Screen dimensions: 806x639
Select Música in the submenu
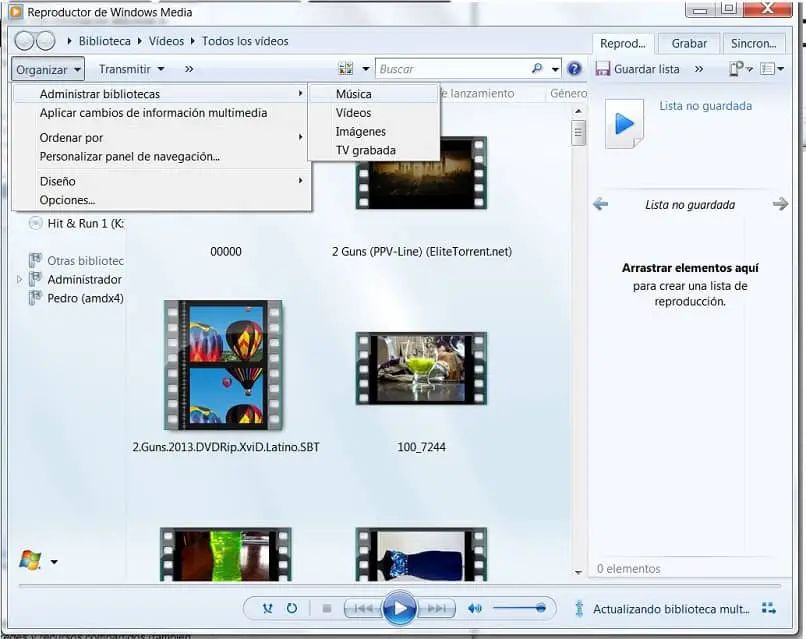[354, 94]
